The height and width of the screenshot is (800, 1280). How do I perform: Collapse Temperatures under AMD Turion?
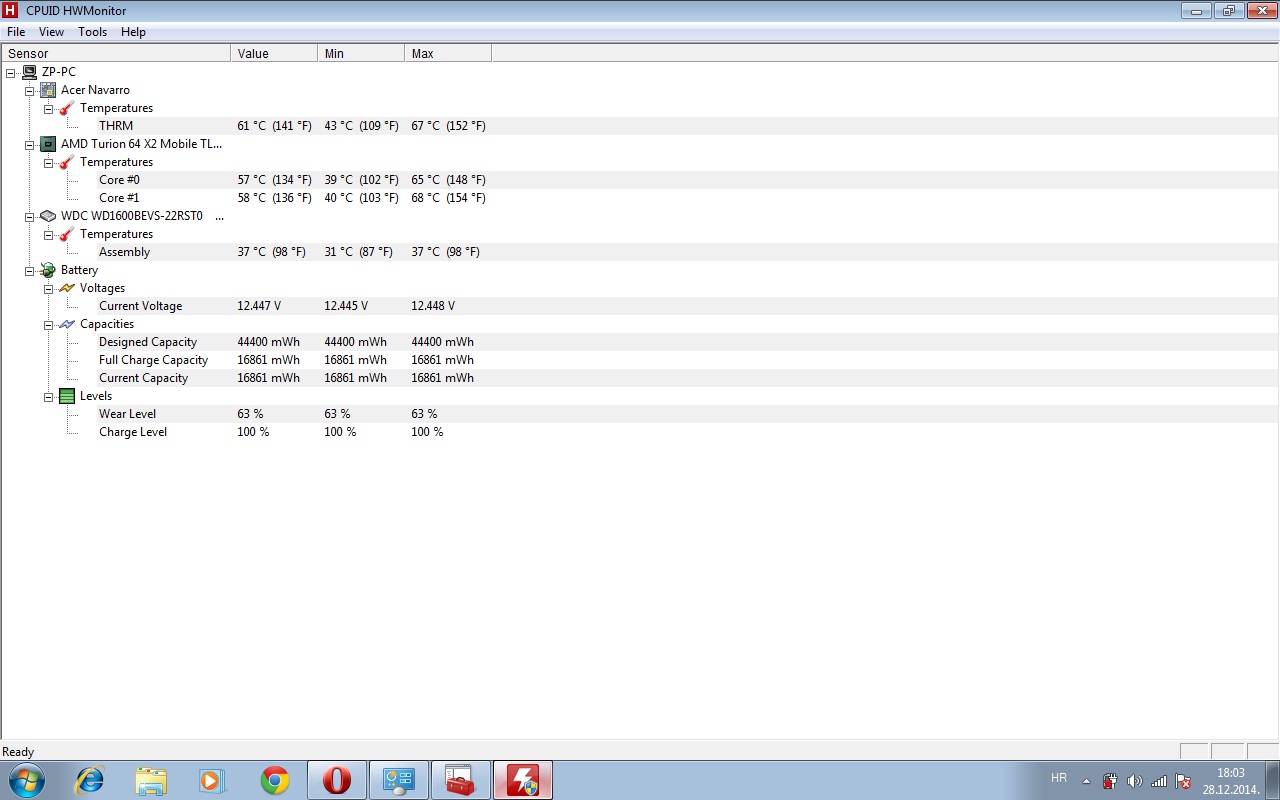pyautogui.click(x=48, y=162)
